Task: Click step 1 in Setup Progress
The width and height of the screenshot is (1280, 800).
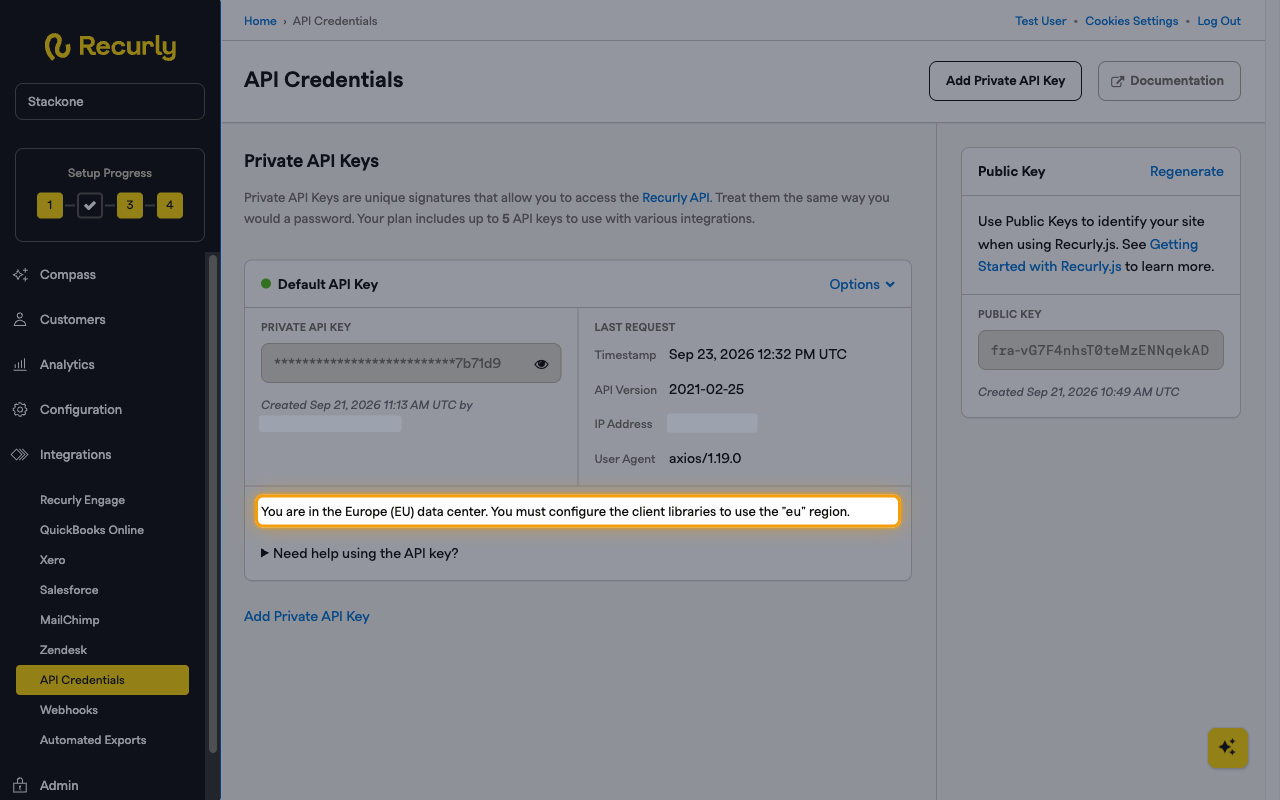Action: pos(50,205)
